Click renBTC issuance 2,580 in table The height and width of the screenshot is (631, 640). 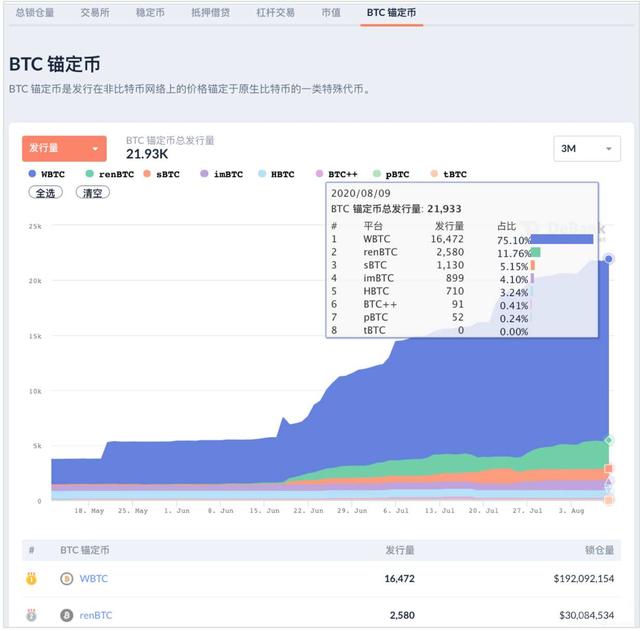[402, 615]
